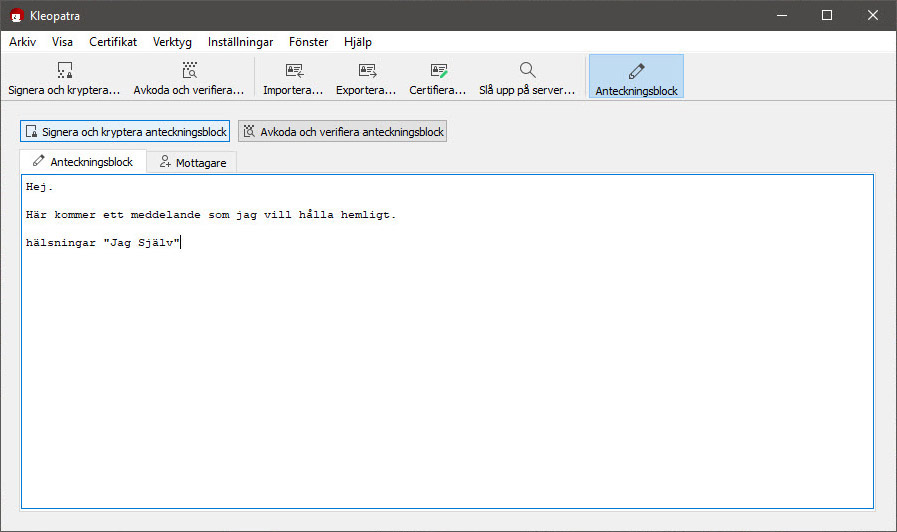Viewport: 897px width, 532px height.
Task: Click inside the notepad message text area
Action: (446, 360)
